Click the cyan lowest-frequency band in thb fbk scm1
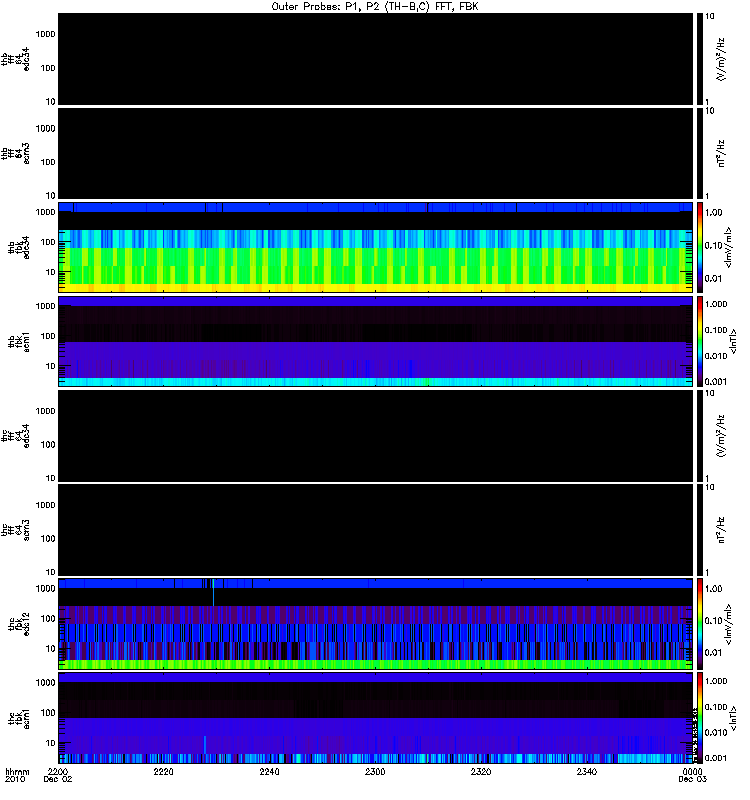The height and width of the screenshot is (800, 750). (x=375, y=382)
